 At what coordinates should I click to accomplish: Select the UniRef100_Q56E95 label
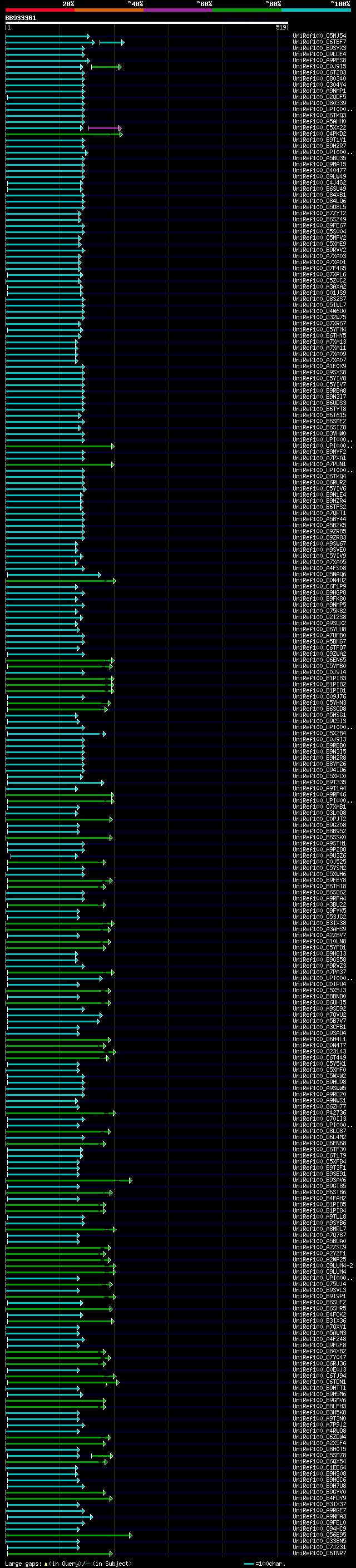click(x=319, y=1535)
